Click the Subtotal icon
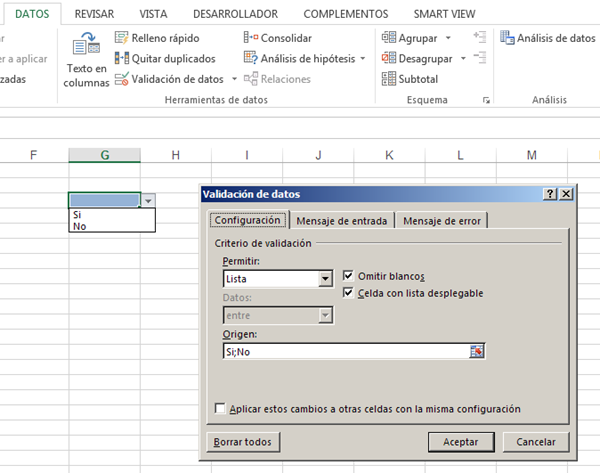 389,79
